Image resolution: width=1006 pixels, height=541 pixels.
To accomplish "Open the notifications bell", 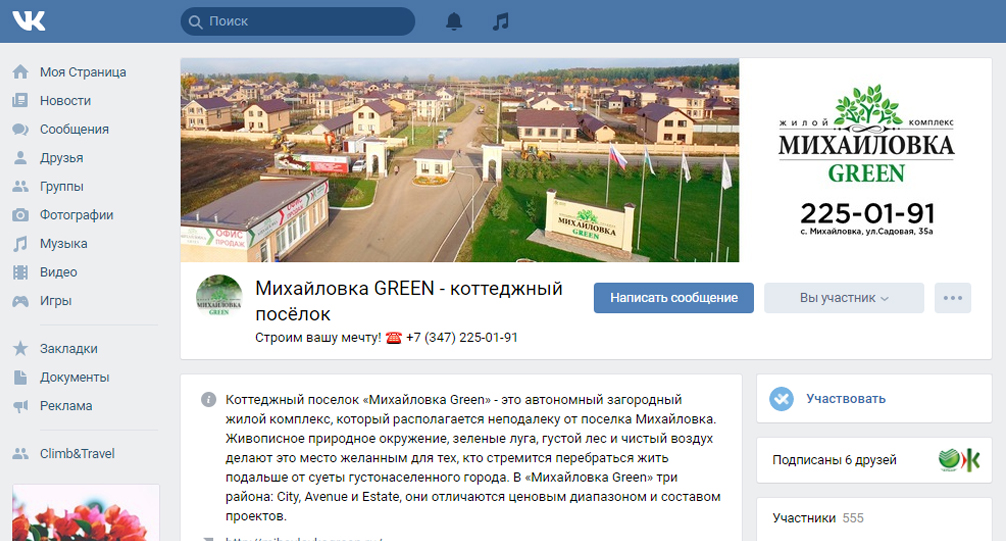I will pos(454,21).
